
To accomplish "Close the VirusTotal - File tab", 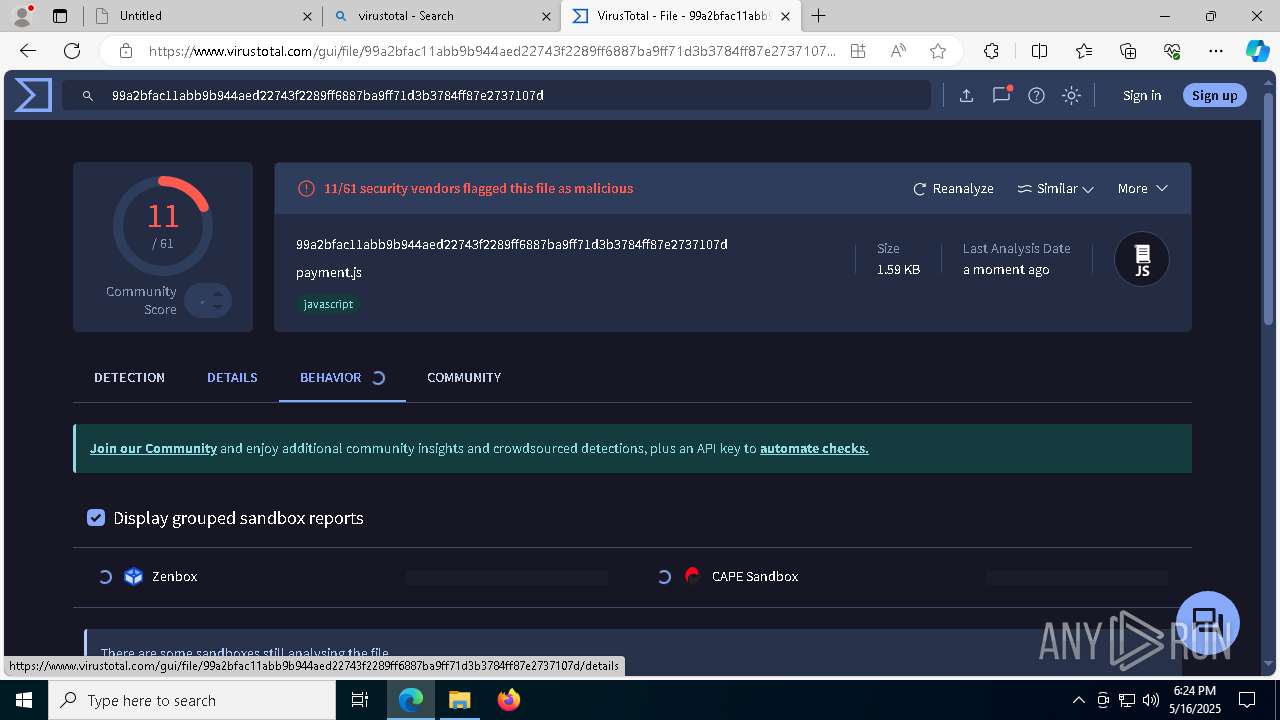I will (785, 16).
